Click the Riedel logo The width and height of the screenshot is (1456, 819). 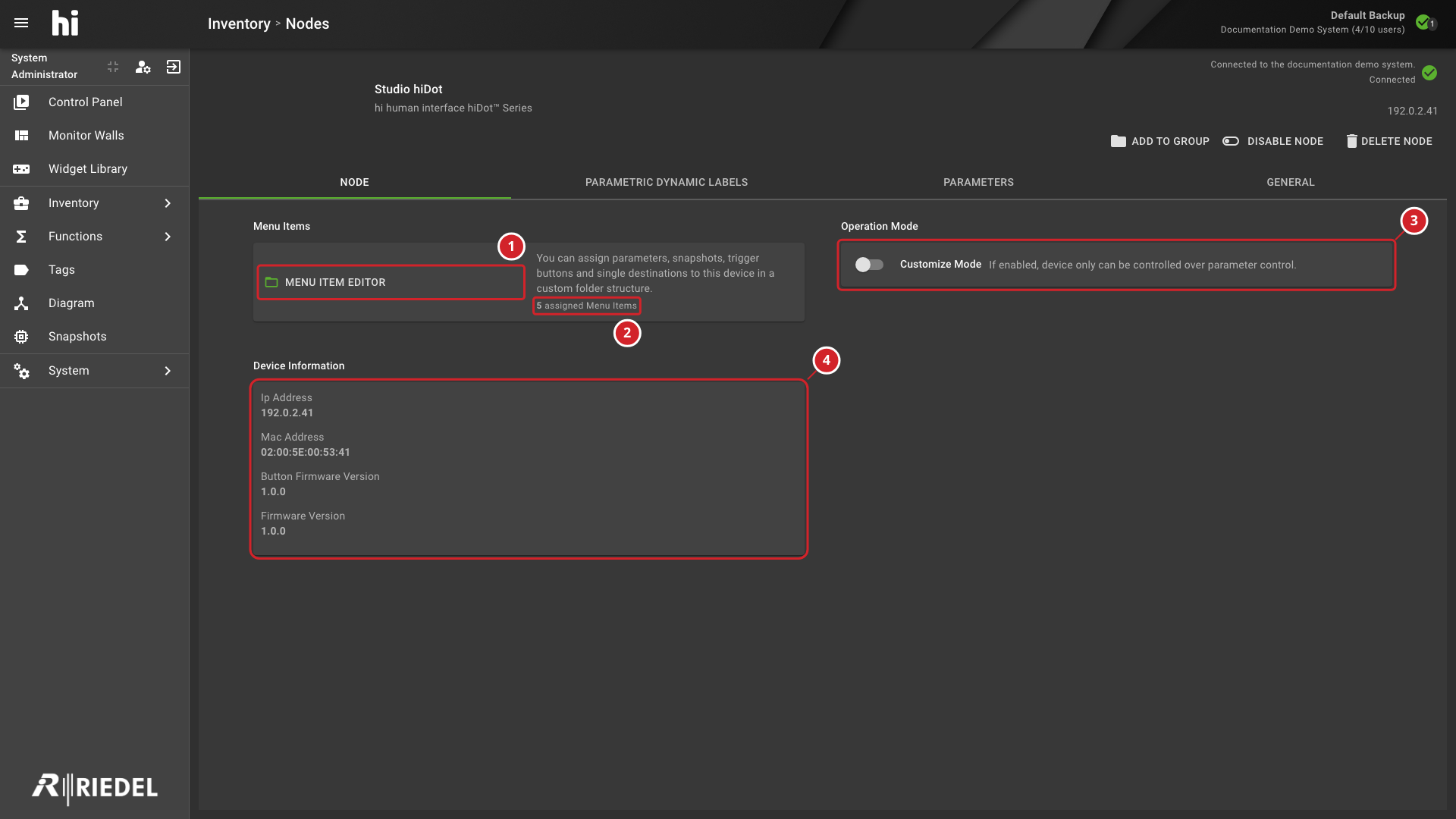[95, 788]
